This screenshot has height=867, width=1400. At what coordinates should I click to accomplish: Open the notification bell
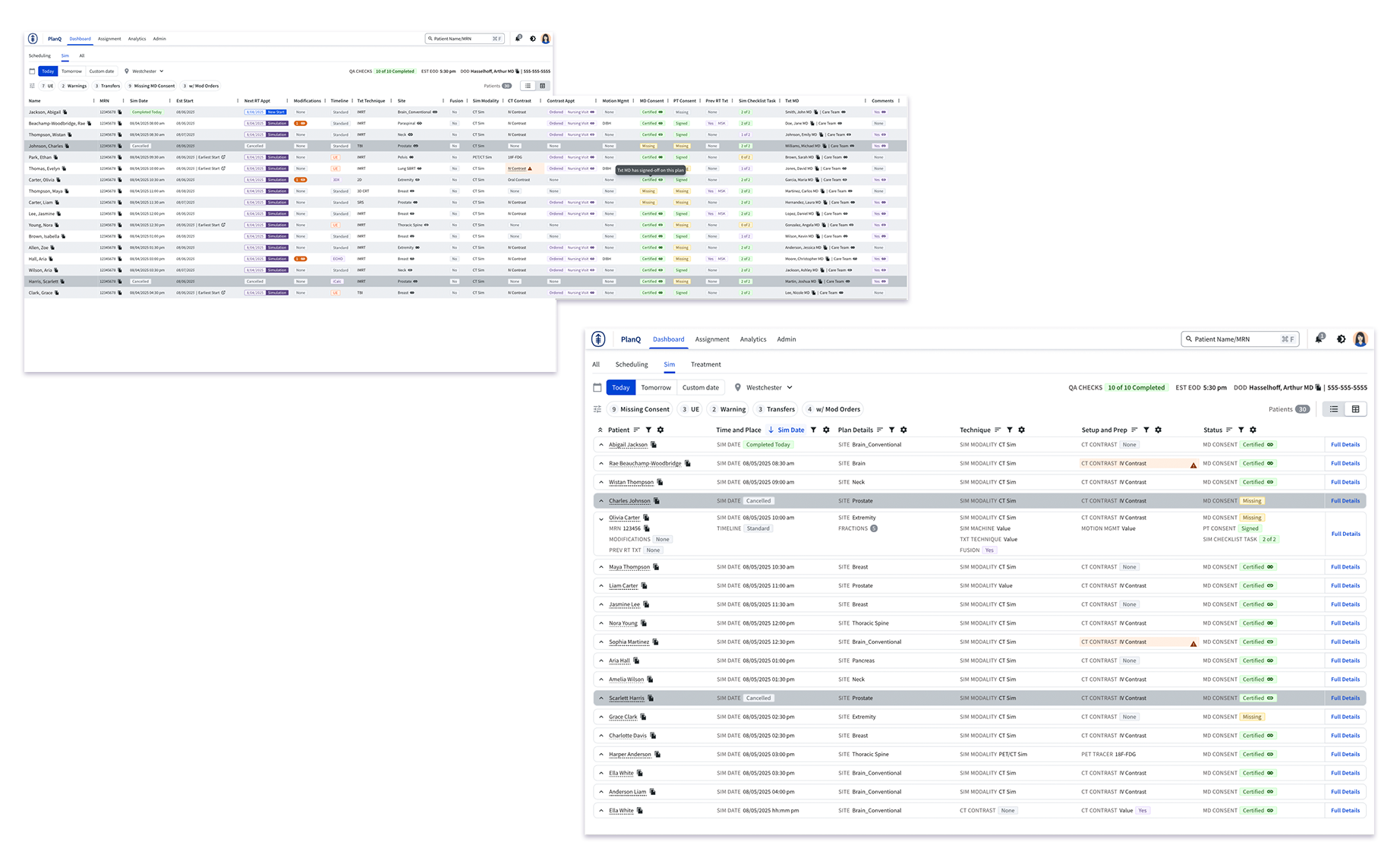point(1318,339)
